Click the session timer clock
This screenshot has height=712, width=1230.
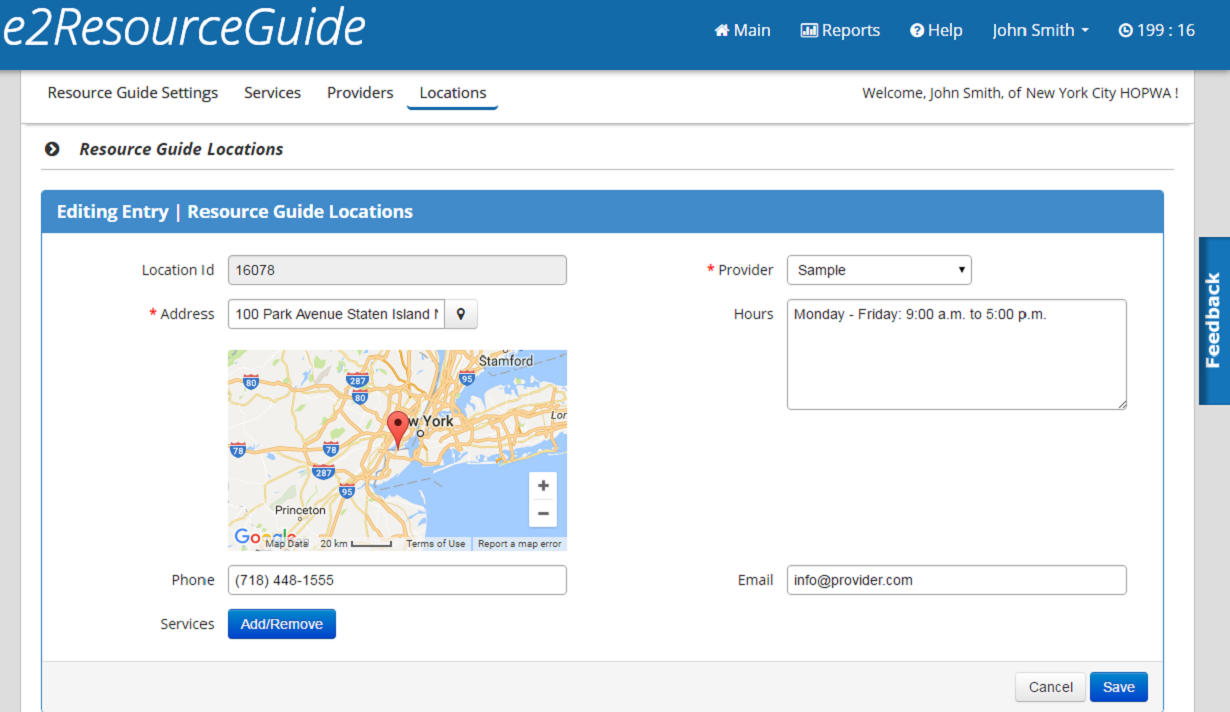1156,30
